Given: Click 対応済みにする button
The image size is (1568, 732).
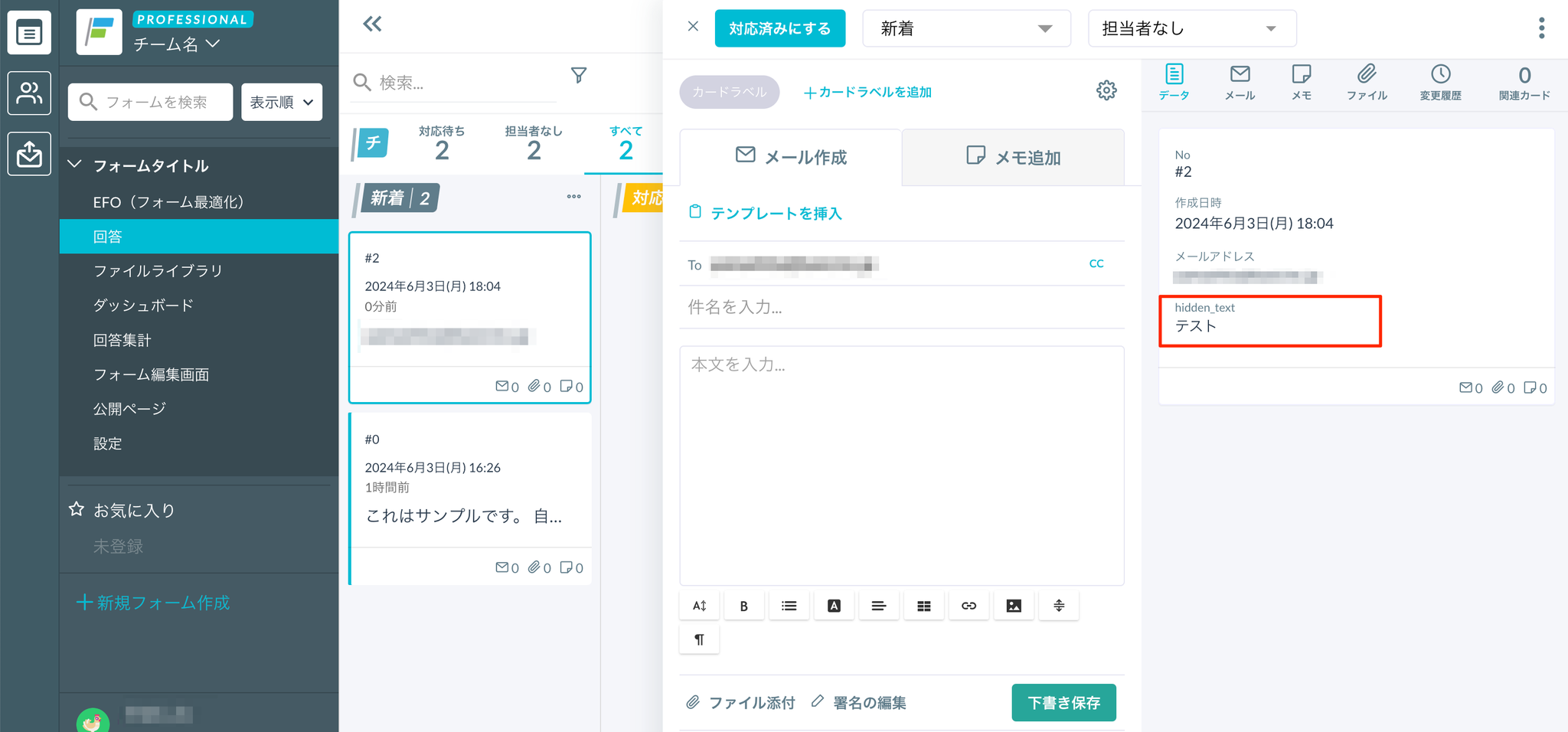Looking at the screenshot, I should [x=780, y=28].
